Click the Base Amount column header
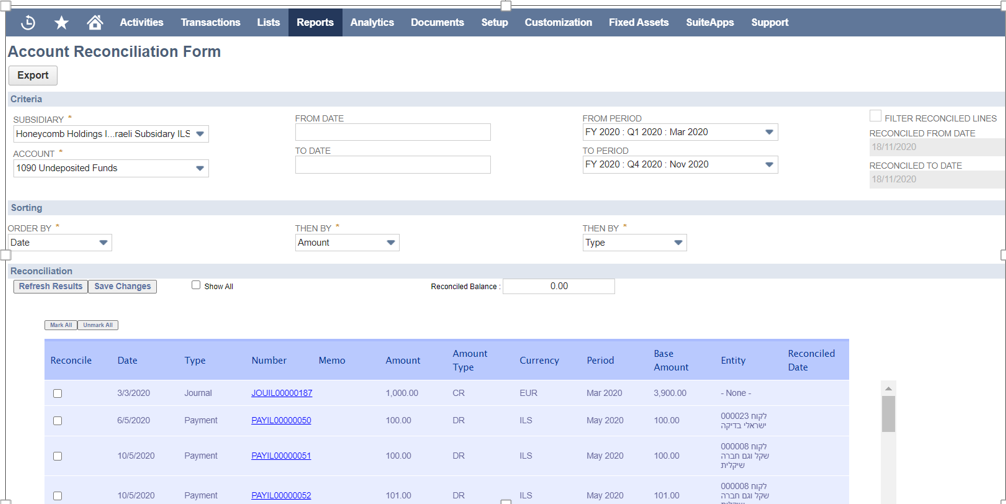 (671, 360)
